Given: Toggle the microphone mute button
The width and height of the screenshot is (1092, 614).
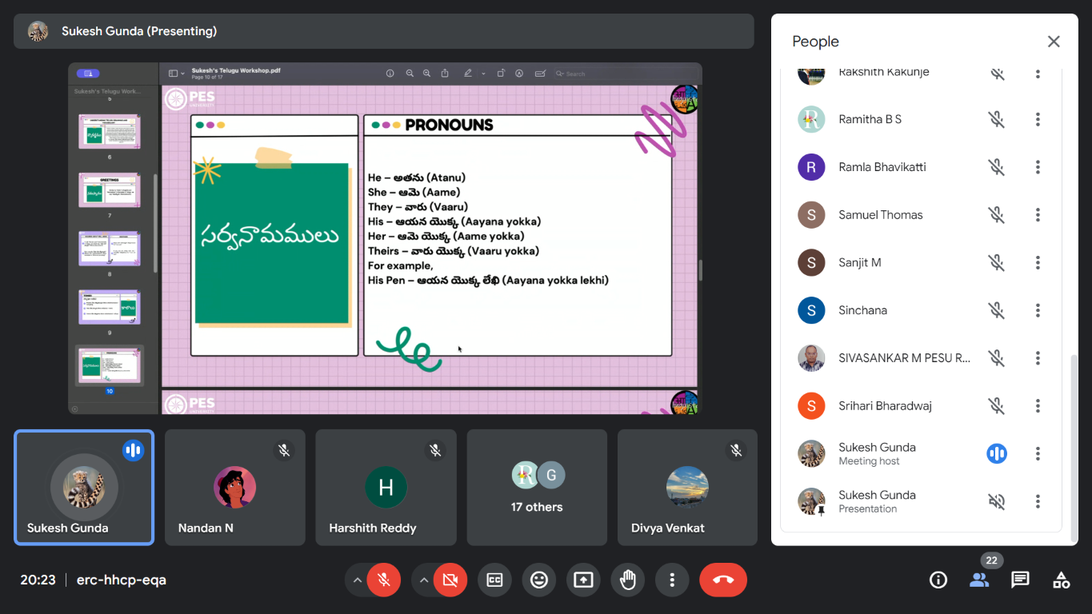Looking at the screenshot, I should 384,580.
